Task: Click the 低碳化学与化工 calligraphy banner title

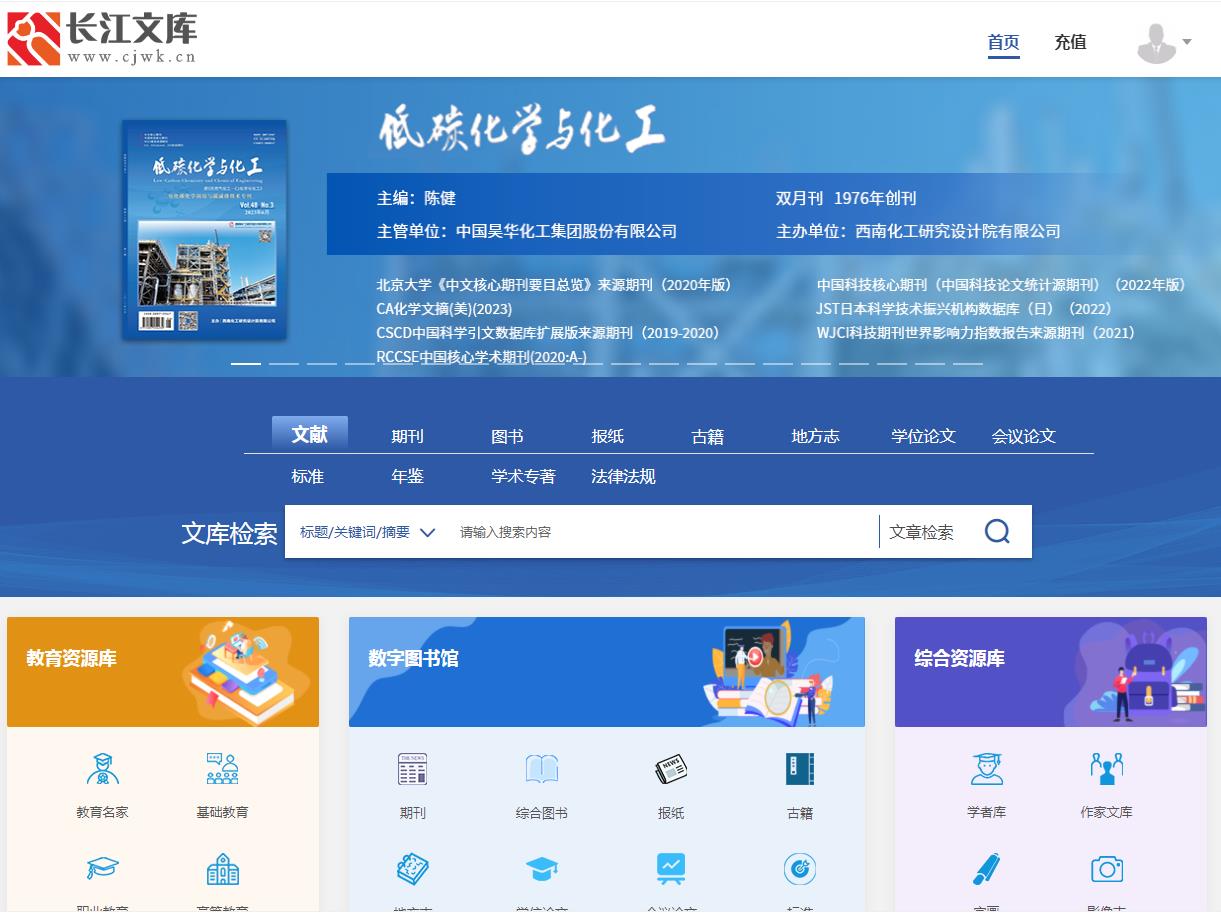Action: (521, 131)
